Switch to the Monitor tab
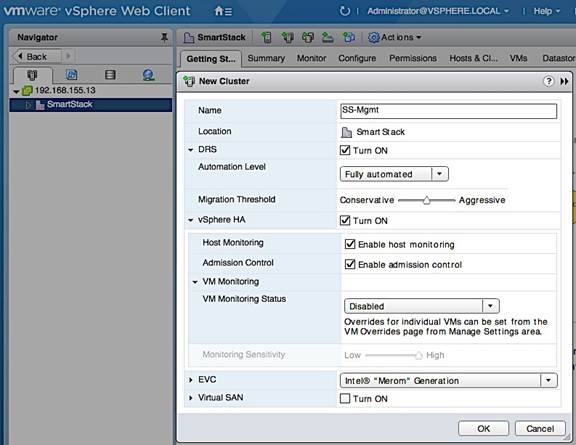Screen dimensions: 576x445 point(312,58)
